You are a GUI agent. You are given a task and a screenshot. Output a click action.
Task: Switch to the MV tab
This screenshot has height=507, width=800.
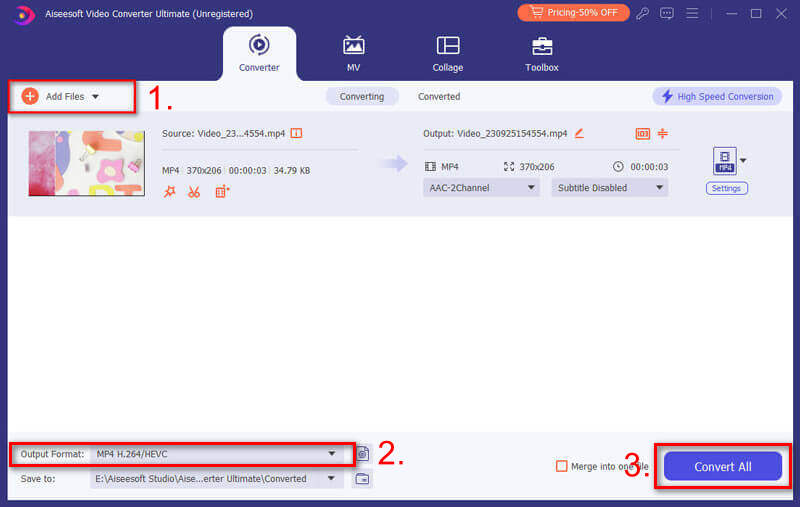[353, 54]
